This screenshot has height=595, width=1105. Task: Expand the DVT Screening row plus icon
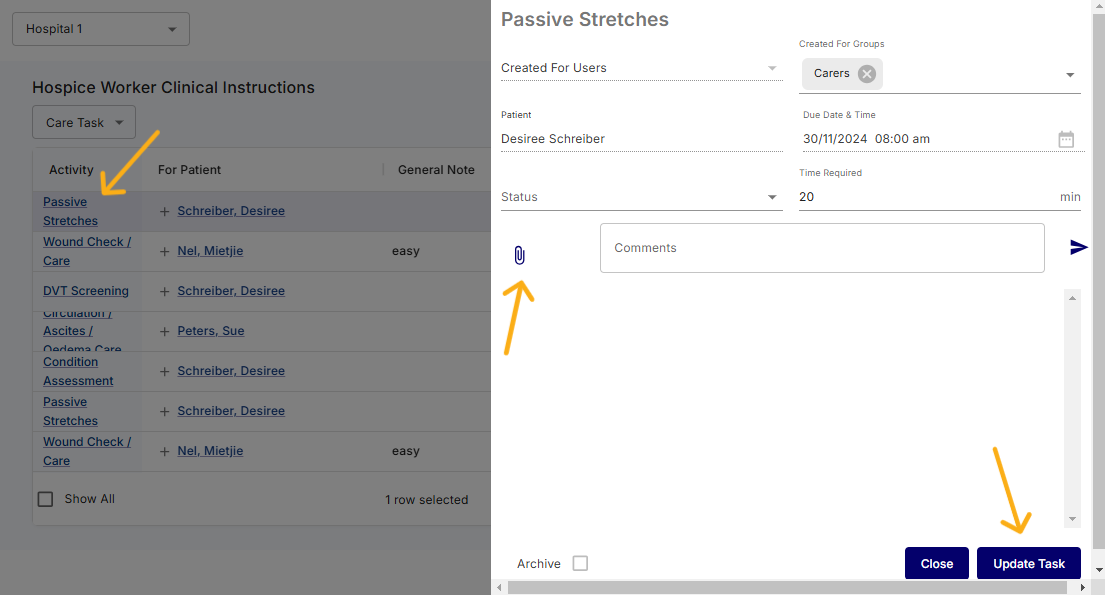click(165, 291)
